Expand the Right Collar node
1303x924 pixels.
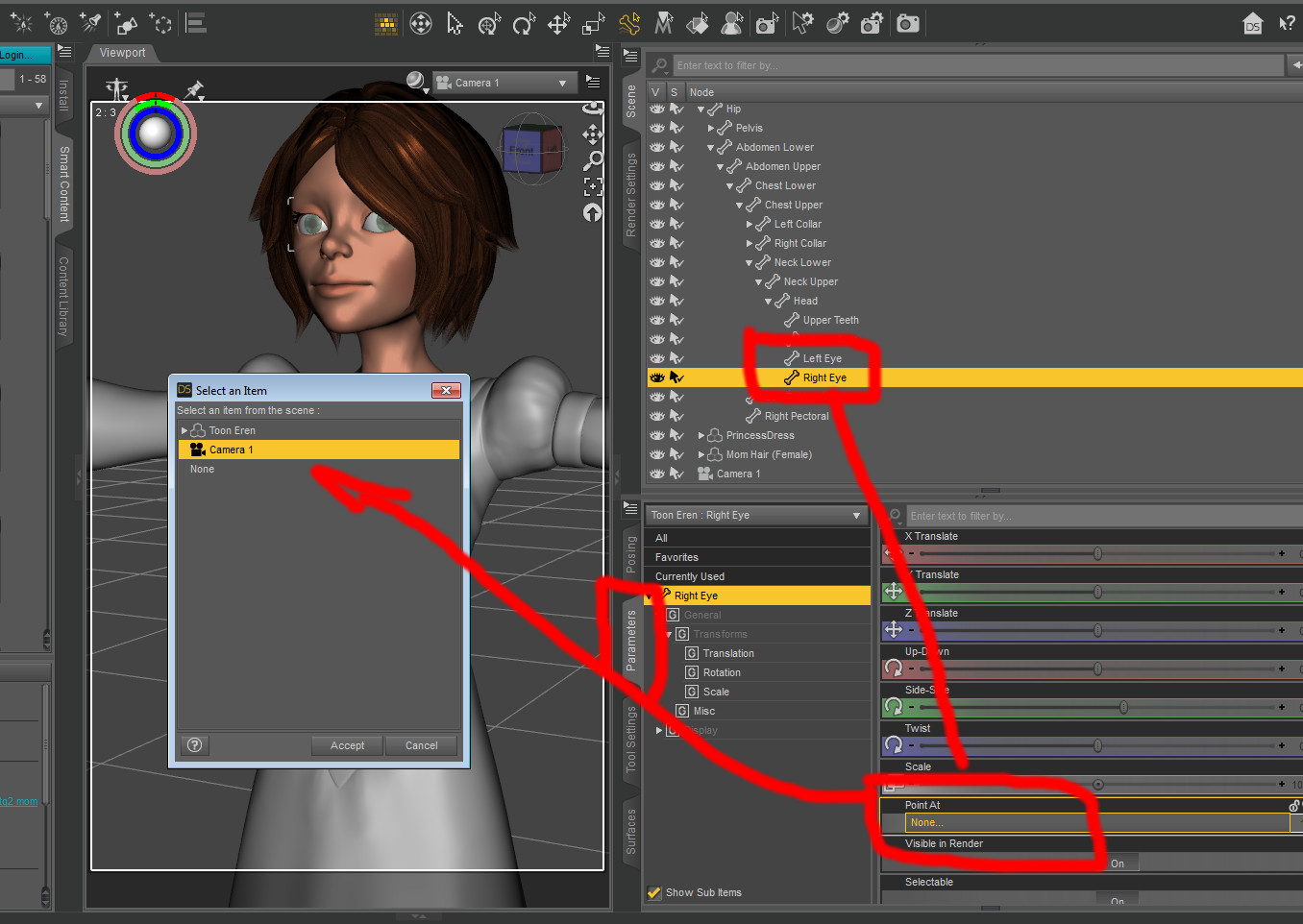[x=750, y=244]
